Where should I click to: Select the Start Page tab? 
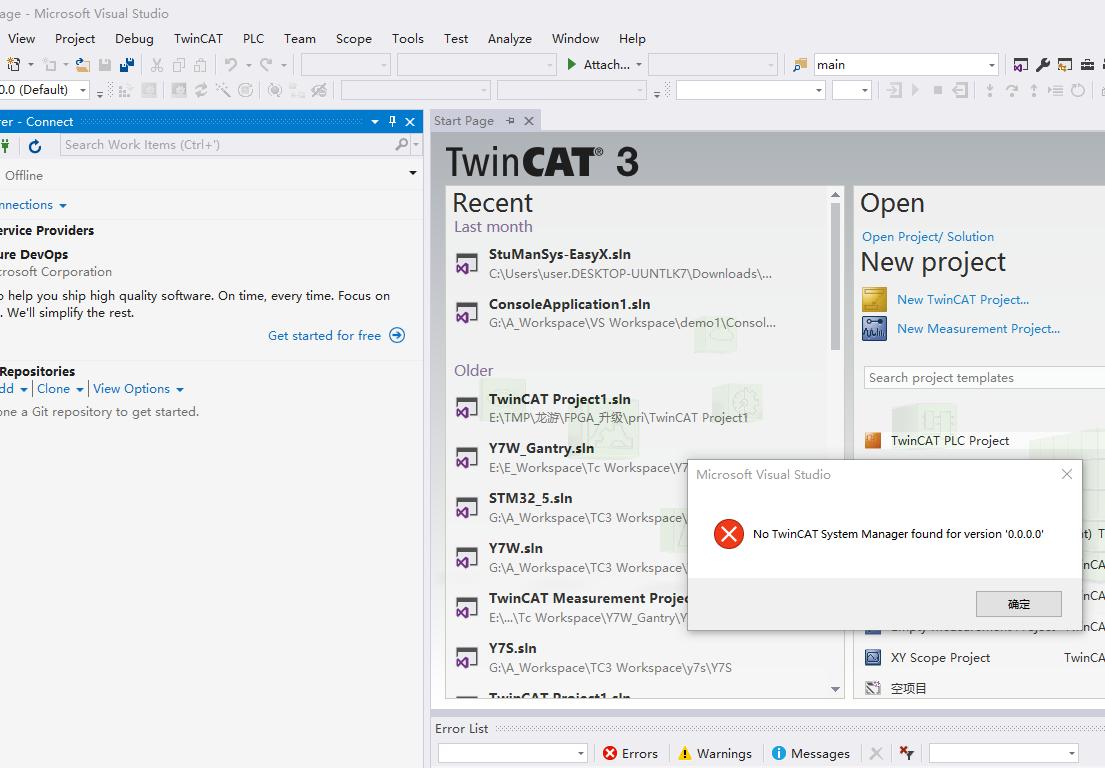[x=464, y=120]
